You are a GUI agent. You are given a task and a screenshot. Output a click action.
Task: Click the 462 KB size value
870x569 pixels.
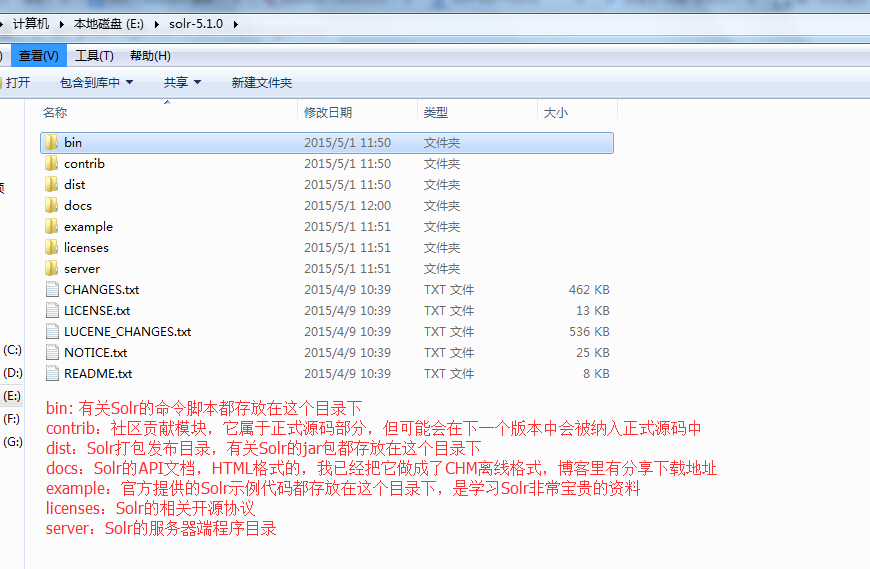coord(589,289)
